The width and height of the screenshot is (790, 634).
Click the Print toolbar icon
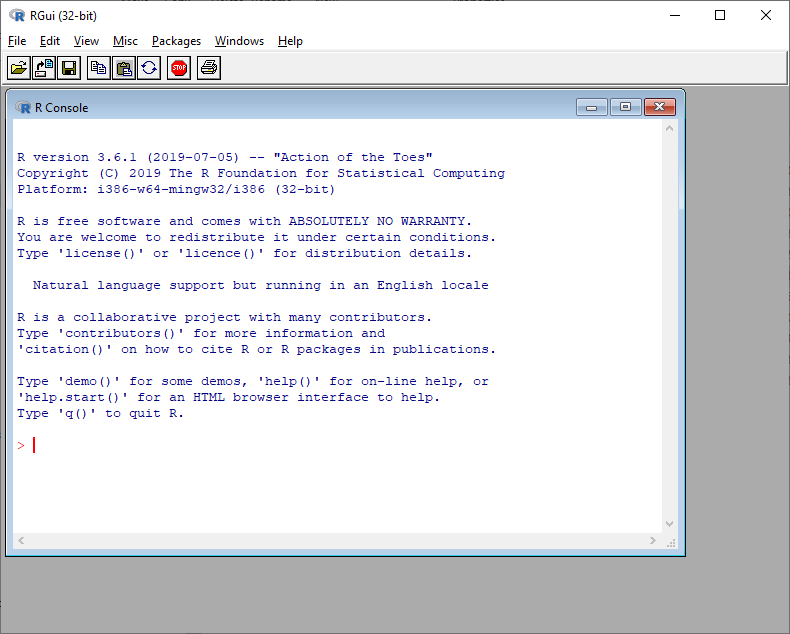(x=209, y=68)
